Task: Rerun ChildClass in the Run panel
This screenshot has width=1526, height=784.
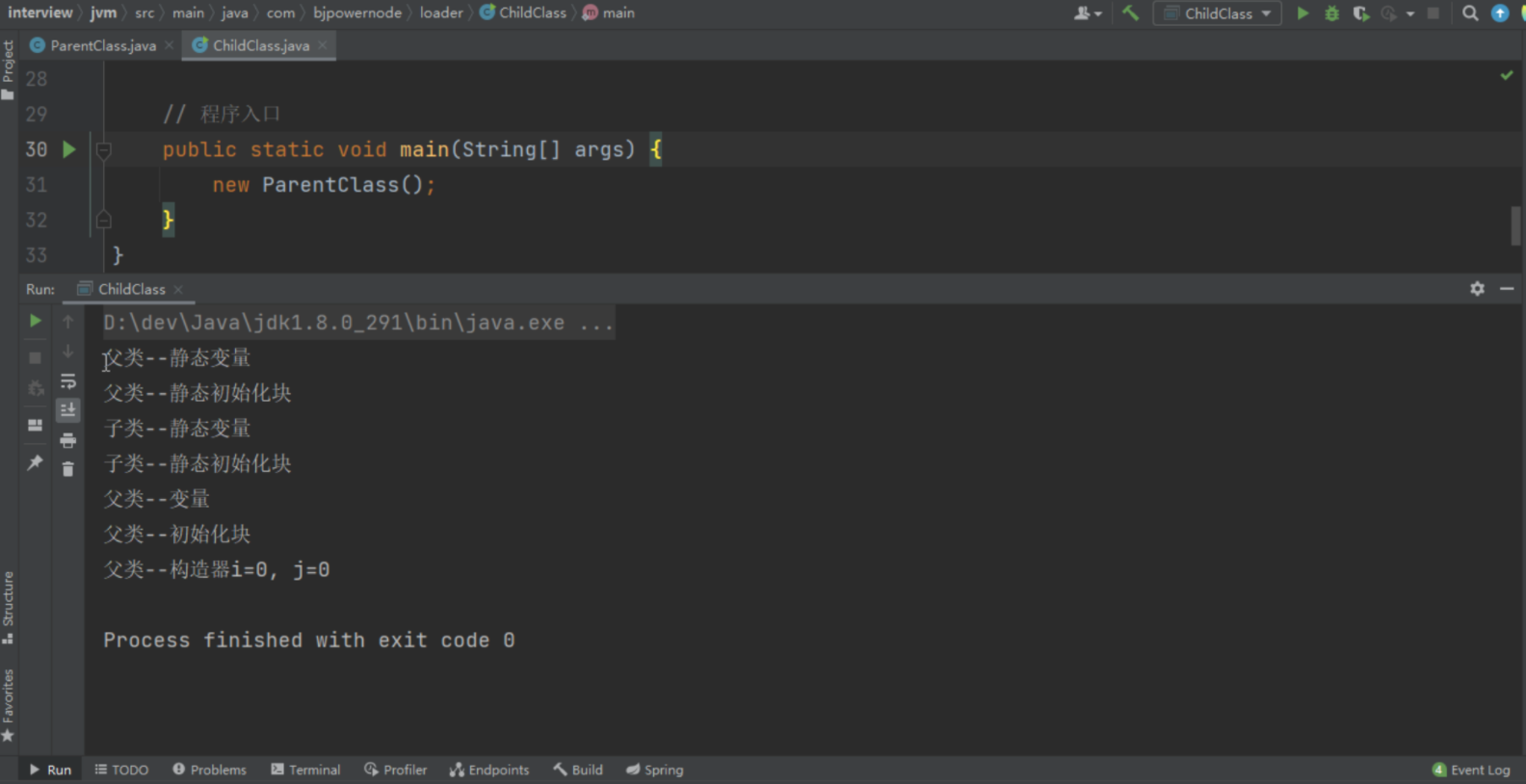Action: pos(36,321)
